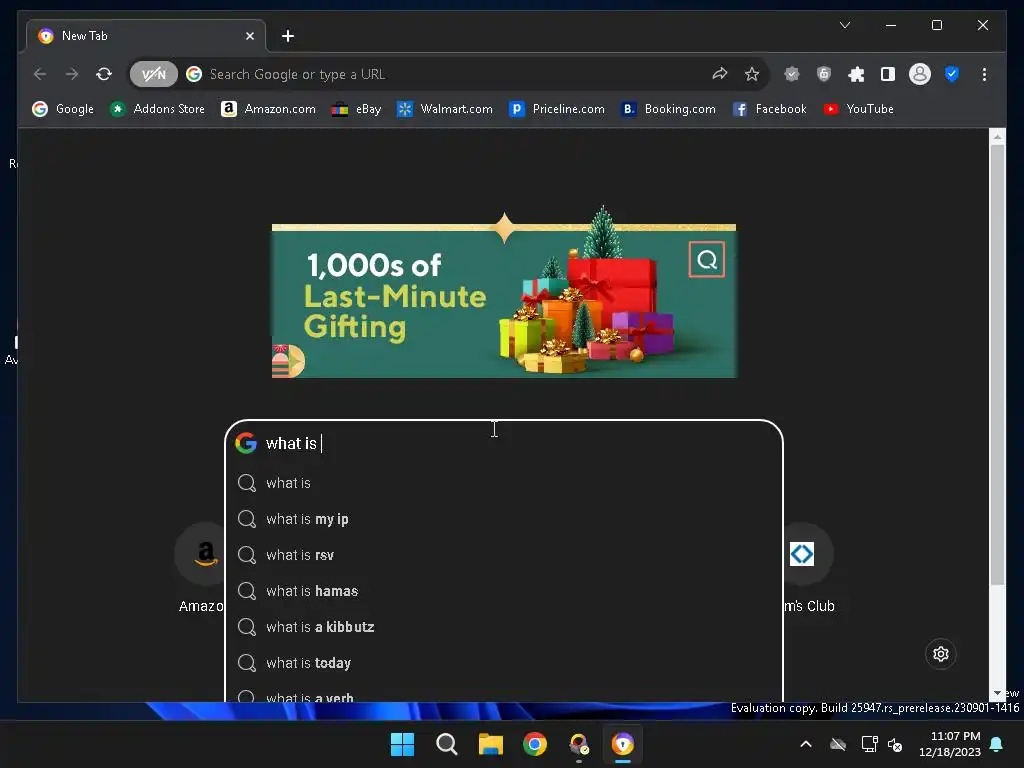Open a new tab with plus button
Screen dimensions: 1024x768
click(x=287, y=37)
